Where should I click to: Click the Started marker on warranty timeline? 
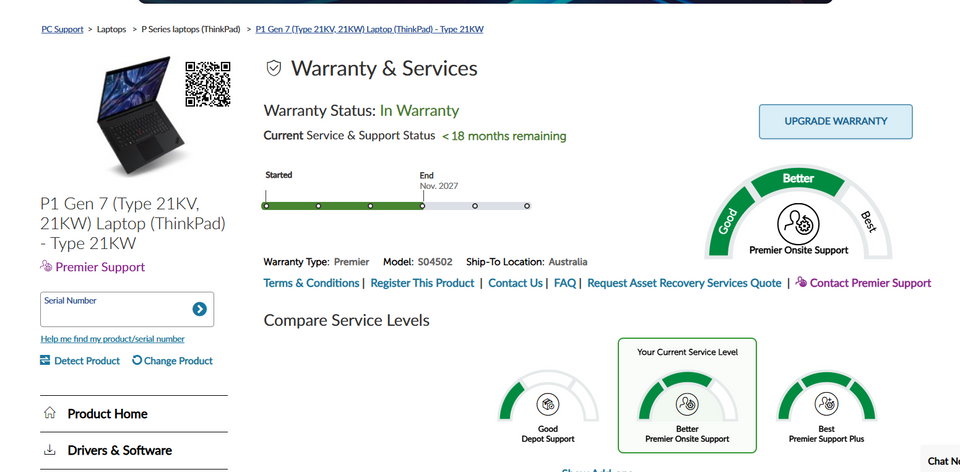click(x=266, y=206)
